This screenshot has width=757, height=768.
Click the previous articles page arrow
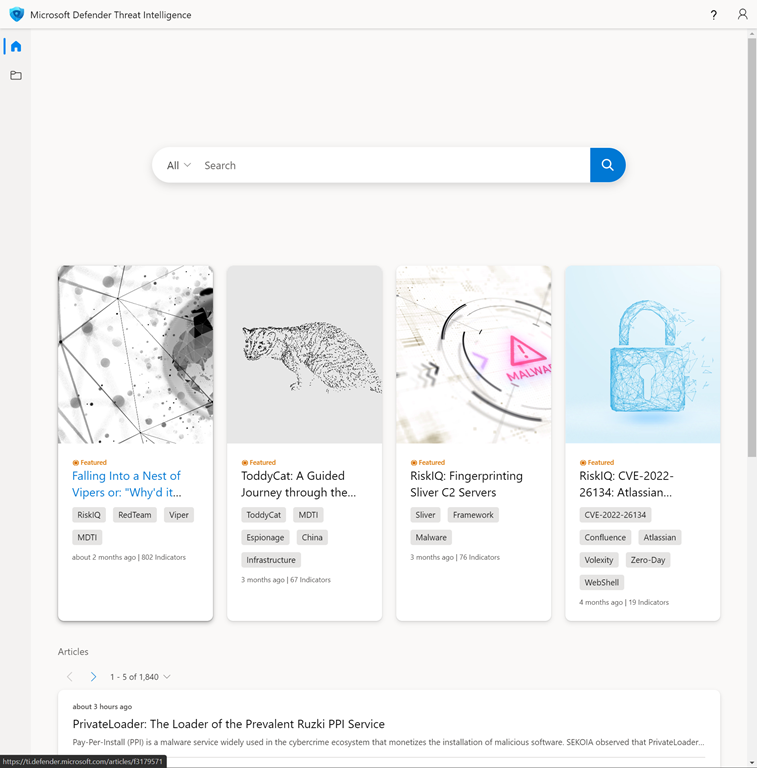pyautogui.click(x=69, y=677)
